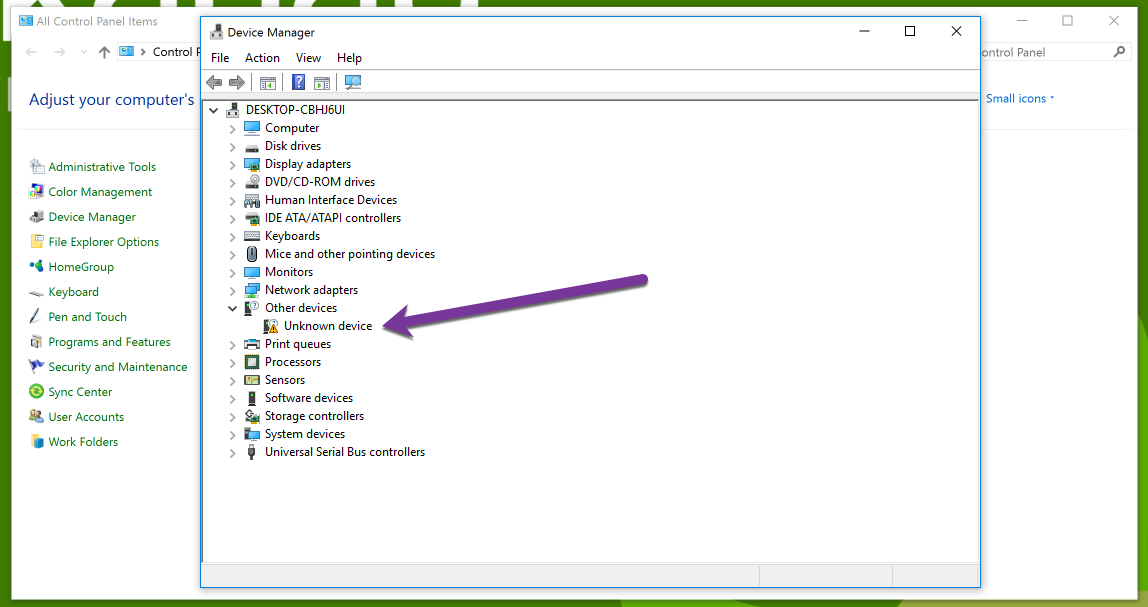Click the Back arrow in Device Manager toolbar

[214, 83]
